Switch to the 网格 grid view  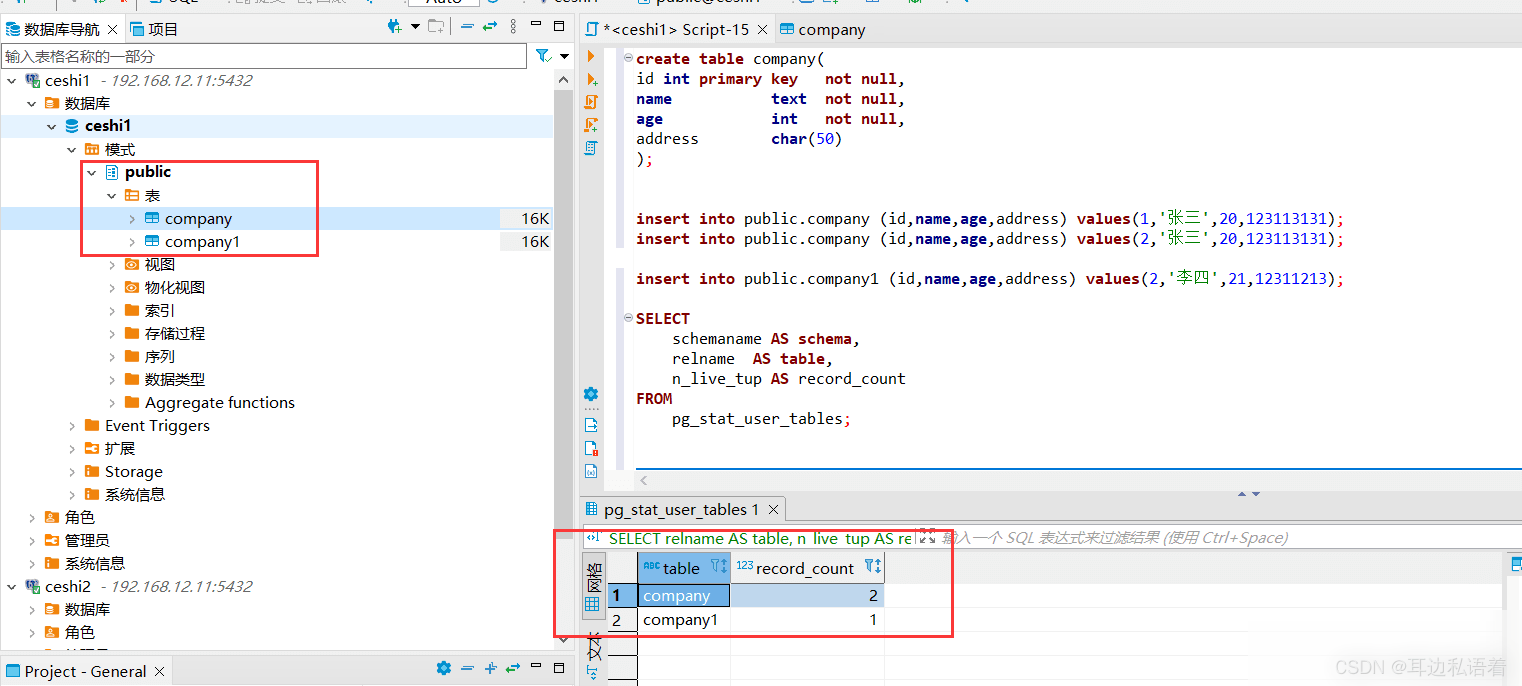[x=593, y=585]
